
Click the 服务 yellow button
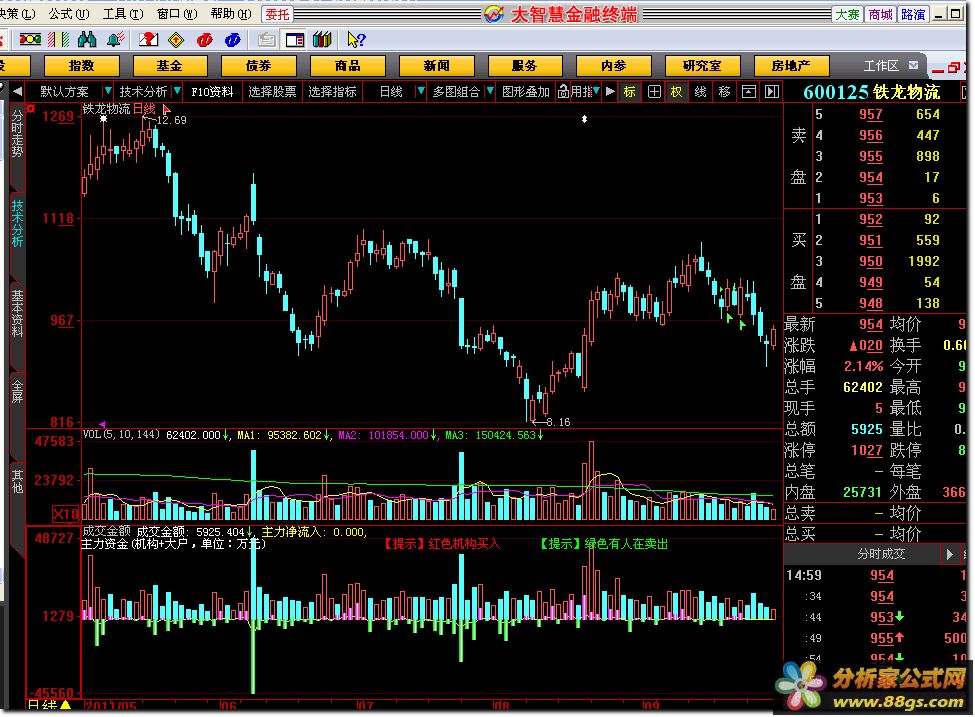525,65
